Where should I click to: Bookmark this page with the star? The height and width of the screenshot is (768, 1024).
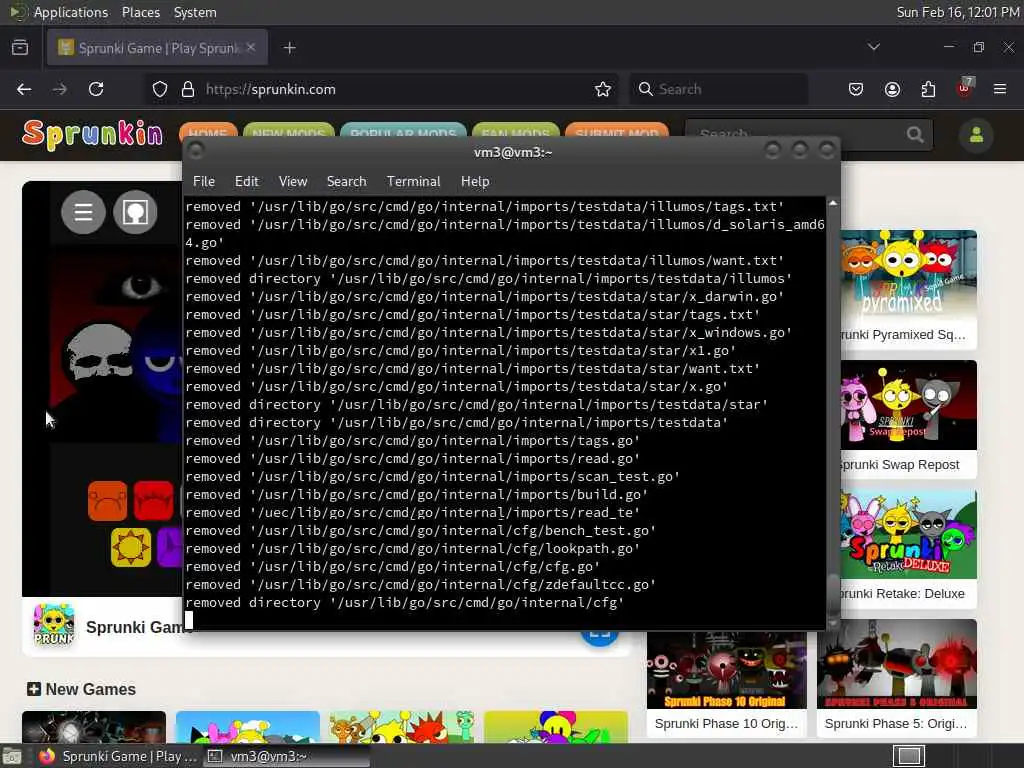coord(603,89)
